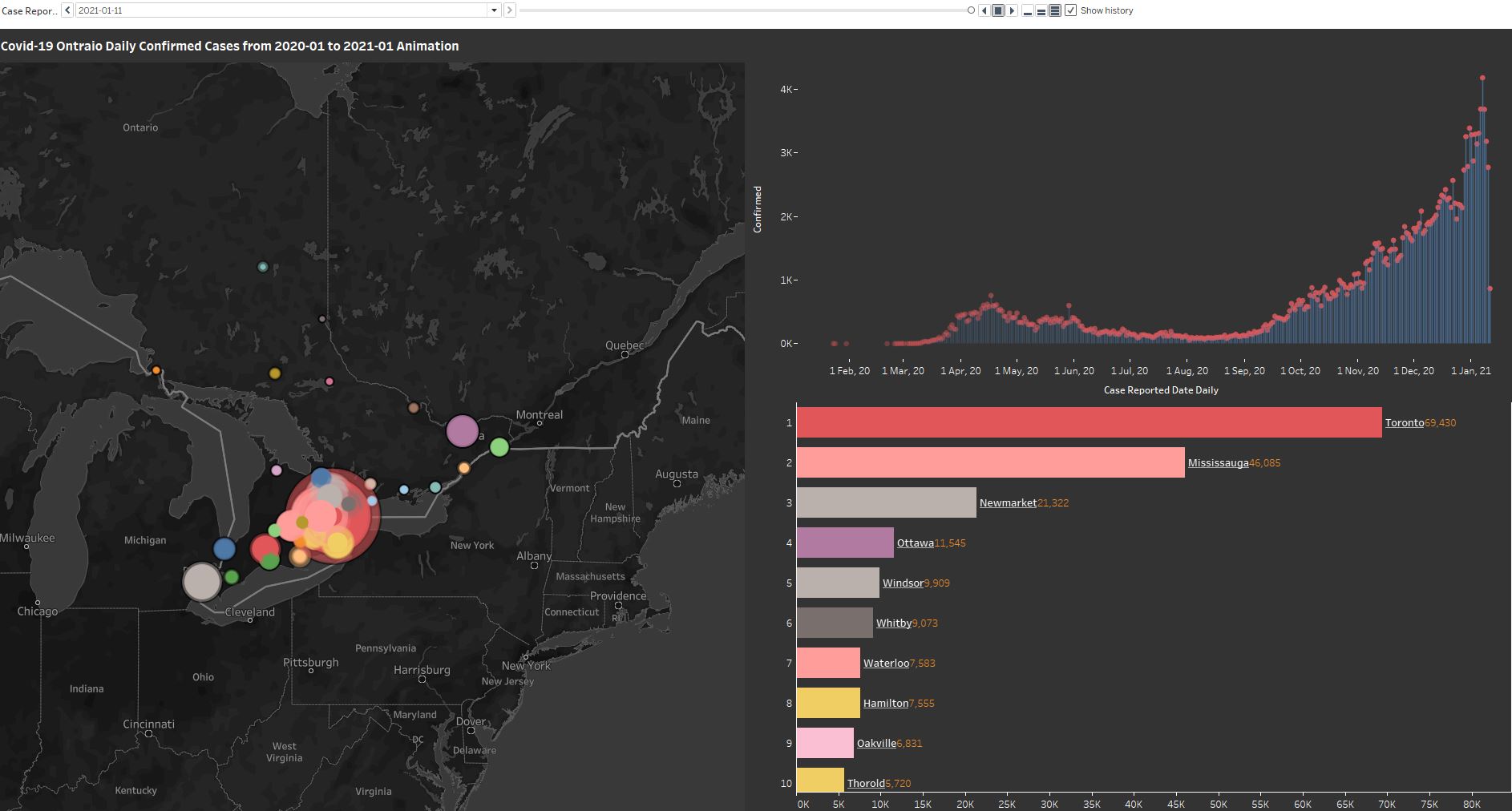Viewport: 1512px width, 811px height.
Task: Select the slowest animation speed icon
Action: tap(1029, 11)
